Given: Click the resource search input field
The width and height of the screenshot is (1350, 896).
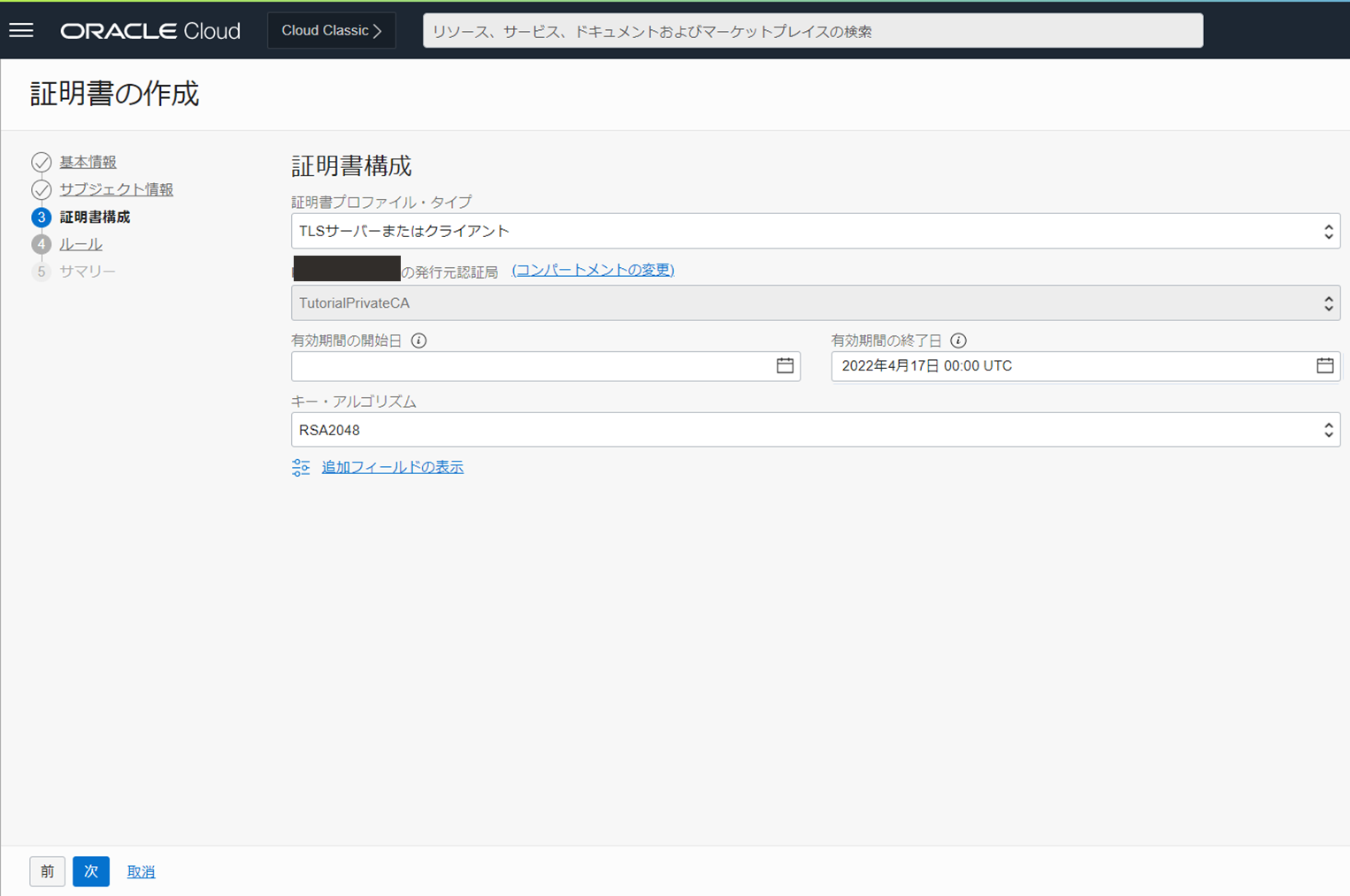Looking at the screenshot, I should [x=812, y=31].
